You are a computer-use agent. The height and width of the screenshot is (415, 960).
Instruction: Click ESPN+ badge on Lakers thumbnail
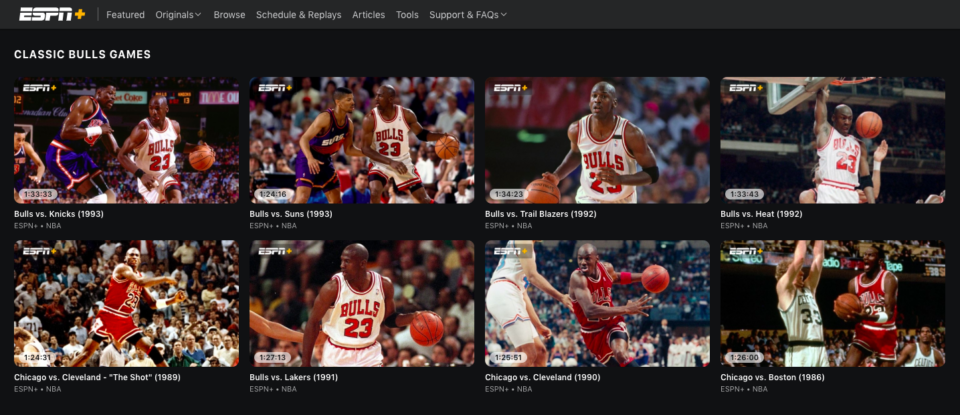(x=274, y=251)
